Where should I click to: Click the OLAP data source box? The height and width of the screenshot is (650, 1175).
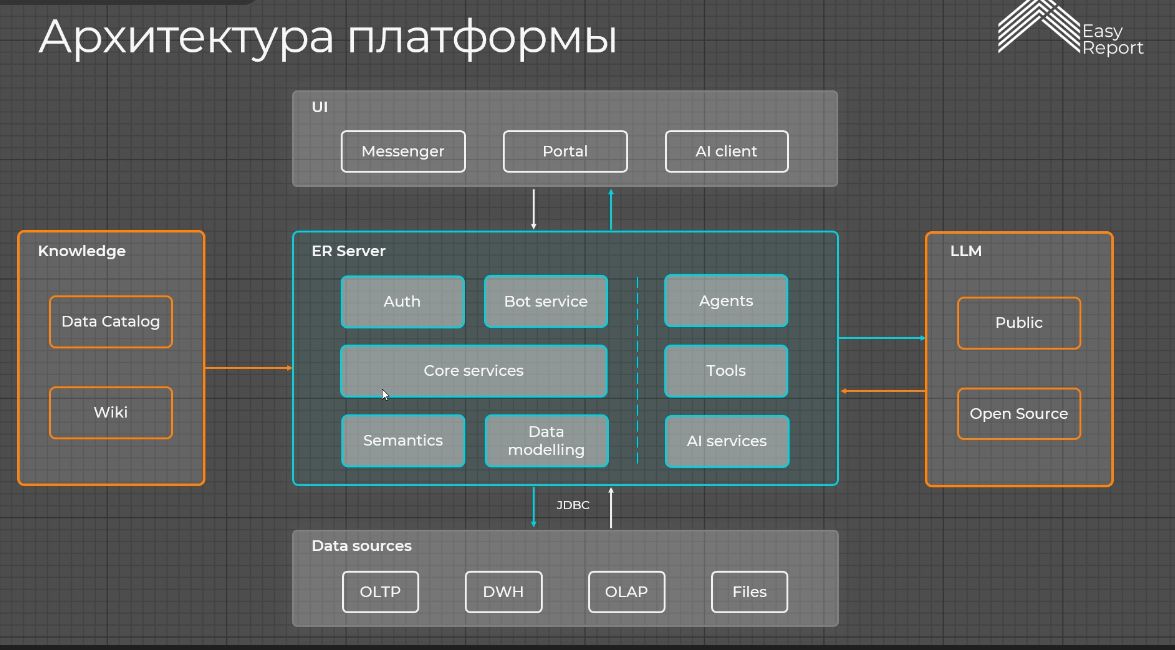(626, 592)
